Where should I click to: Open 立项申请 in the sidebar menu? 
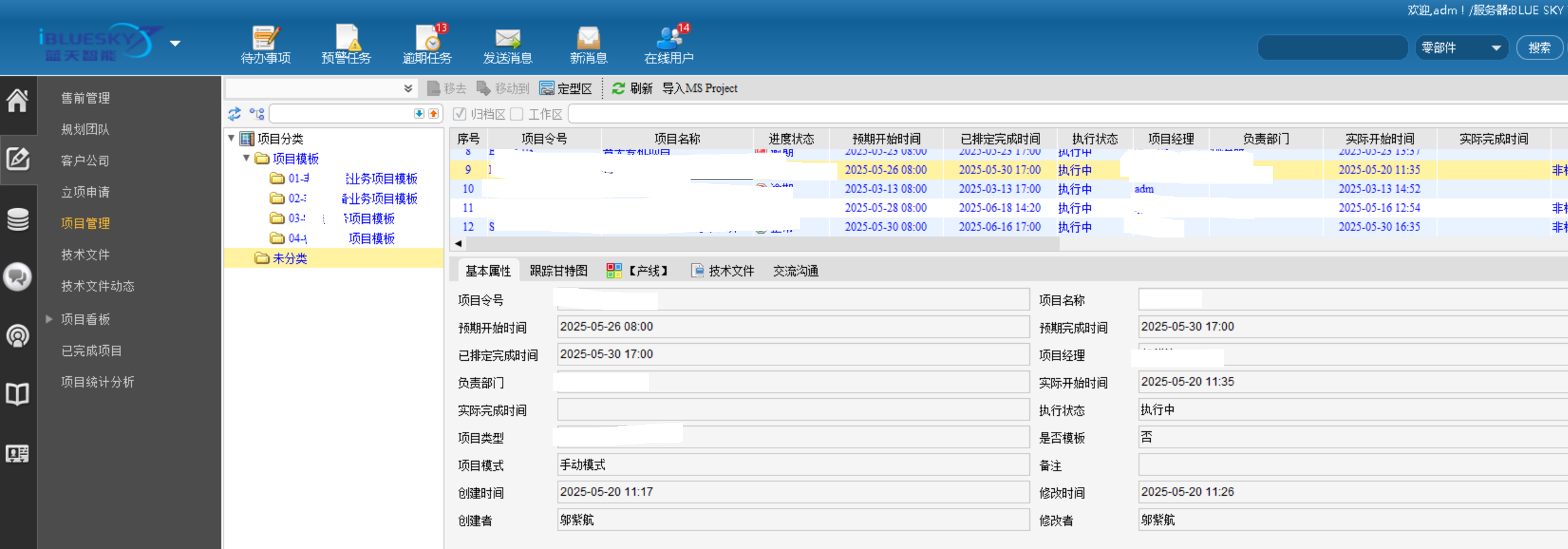point(85,192)
